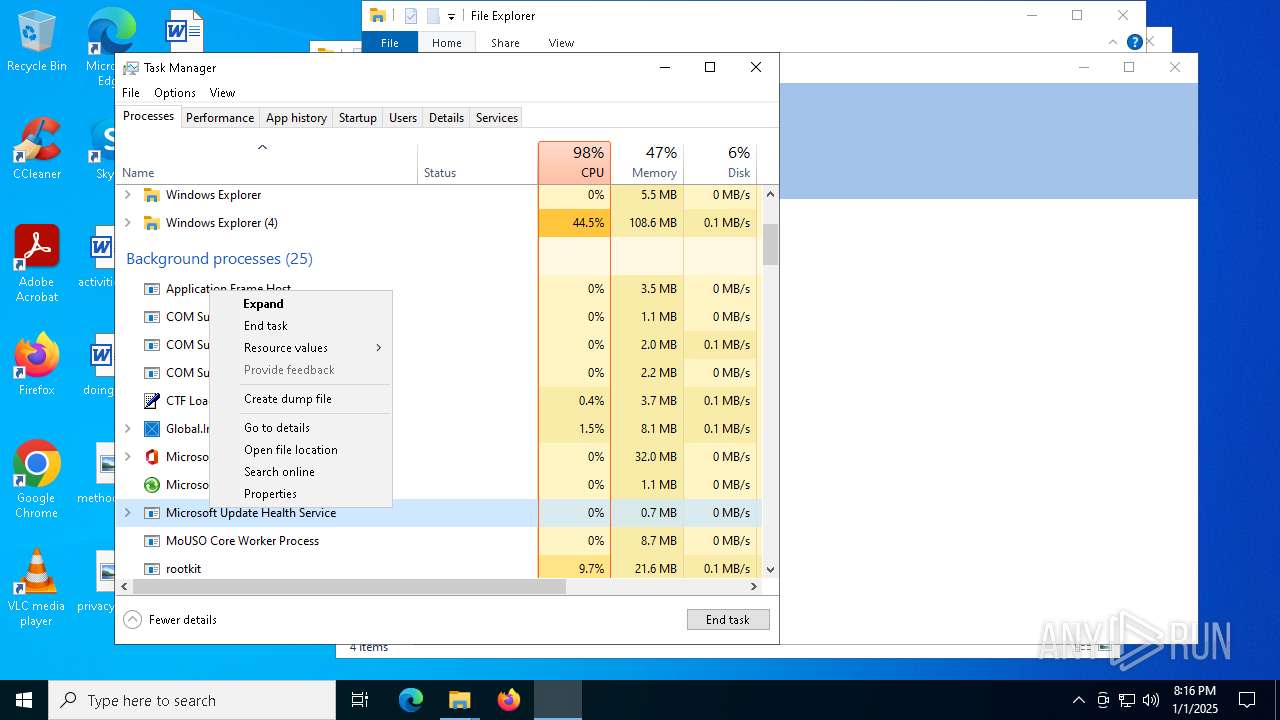Click the Windows Explorer (4) folder icon
This screenshot has width=1280, height=720.
(152, 223)
